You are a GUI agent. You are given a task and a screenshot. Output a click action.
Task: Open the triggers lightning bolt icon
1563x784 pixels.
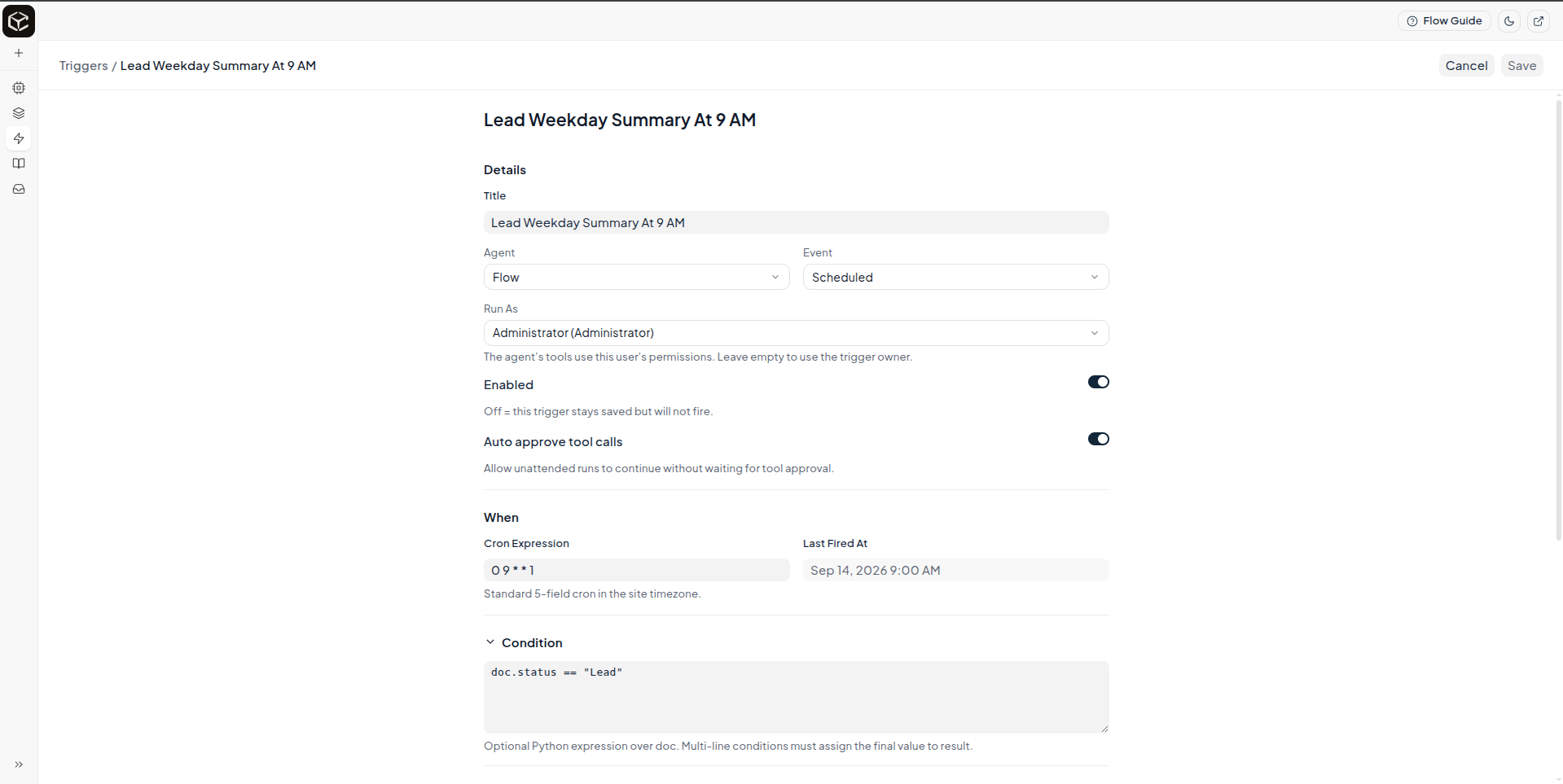point(19,138)
